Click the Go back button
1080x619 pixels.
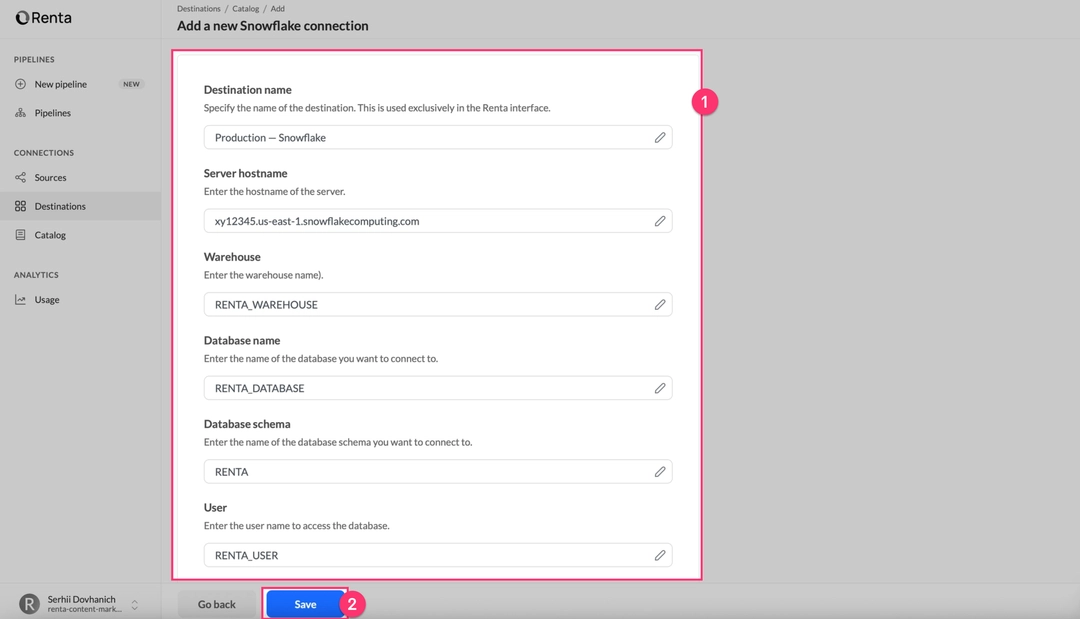[x=217, y=604]
